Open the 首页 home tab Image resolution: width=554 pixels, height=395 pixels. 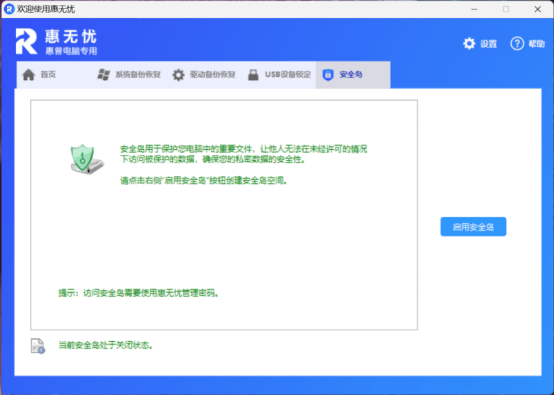[x=54, y=75]
